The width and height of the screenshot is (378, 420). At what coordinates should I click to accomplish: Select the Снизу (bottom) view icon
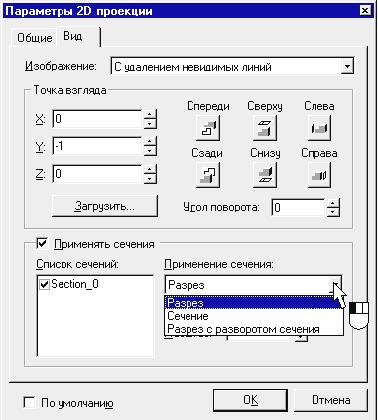265,175
